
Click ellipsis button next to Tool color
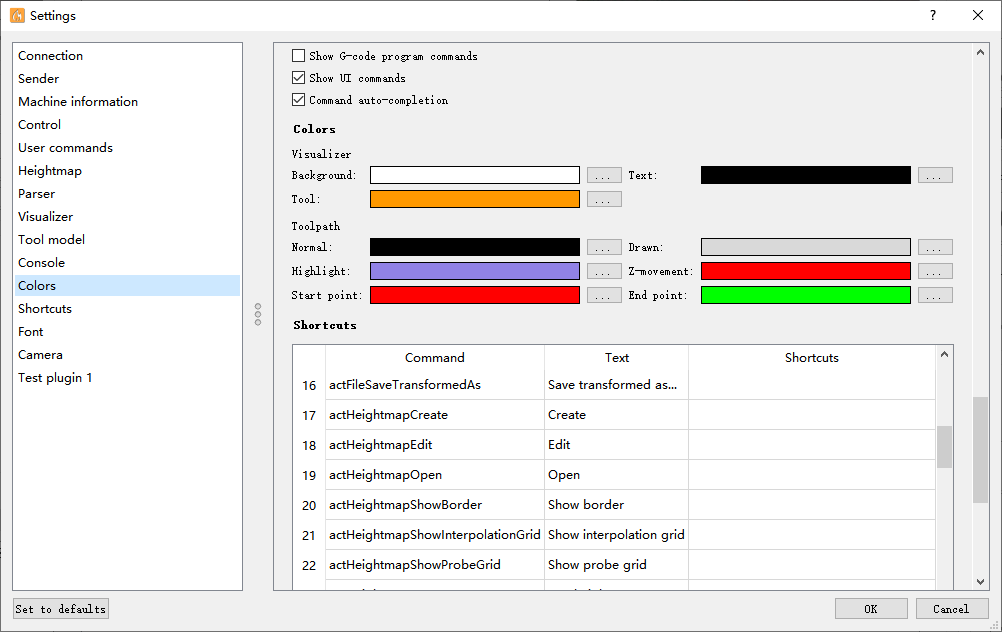pos(604,199)
